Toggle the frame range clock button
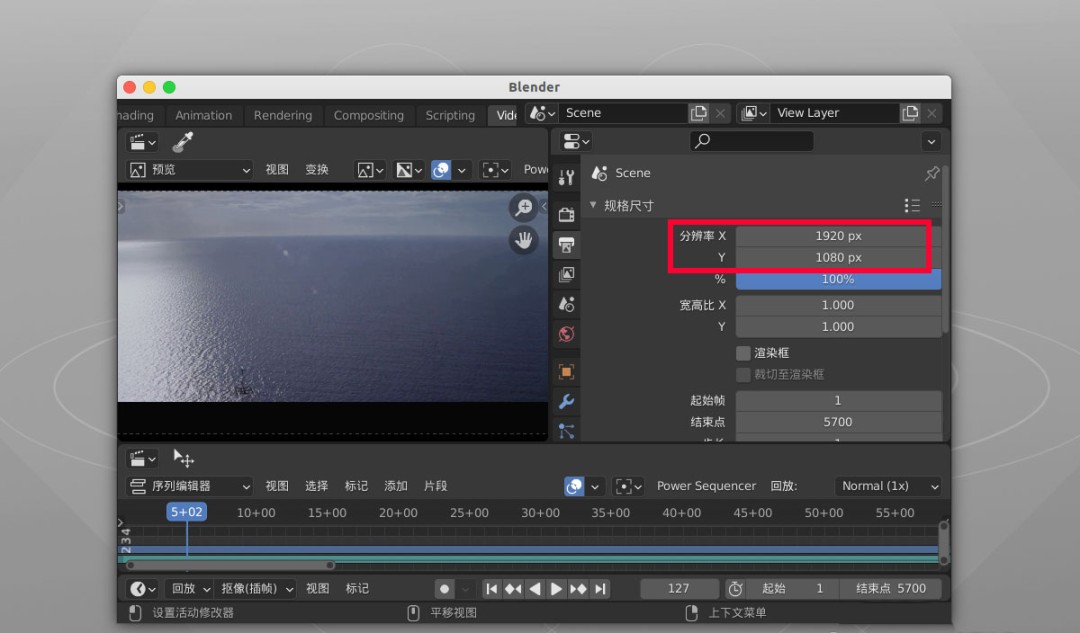This screenshot has width=1080, height=633. coord(735,589)
